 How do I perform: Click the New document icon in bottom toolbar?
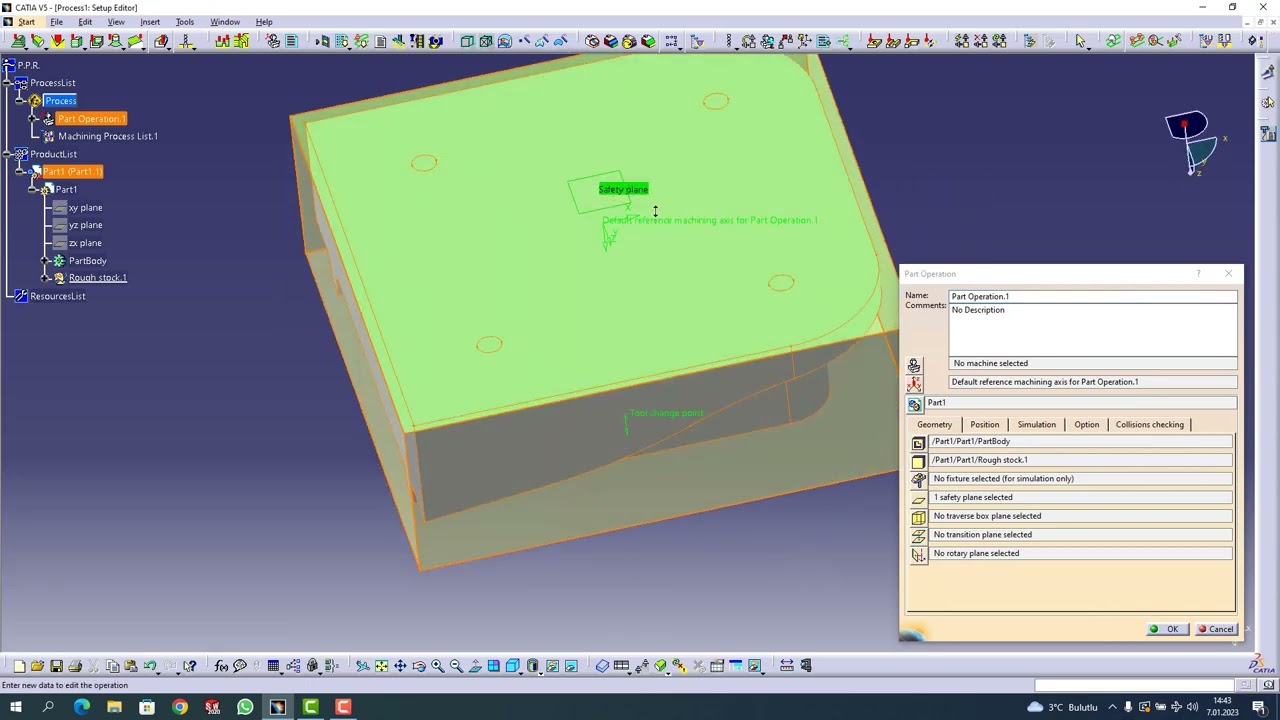19,666
